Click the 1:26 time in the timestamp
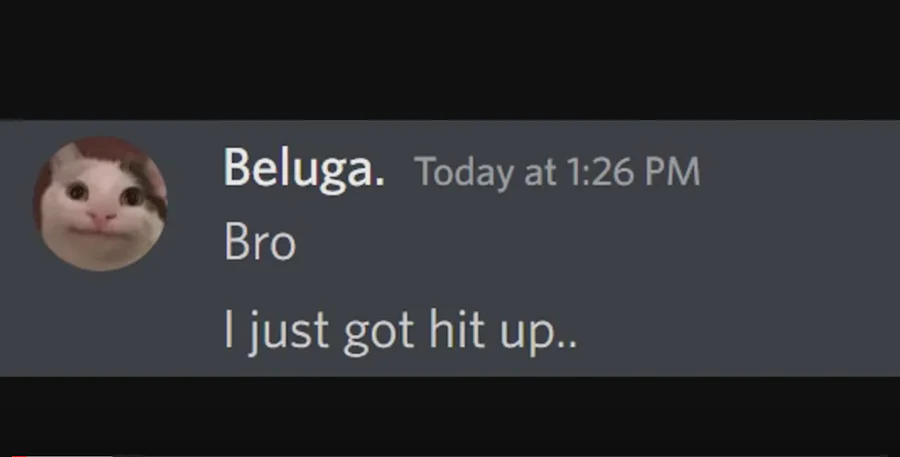 (601, 172)
